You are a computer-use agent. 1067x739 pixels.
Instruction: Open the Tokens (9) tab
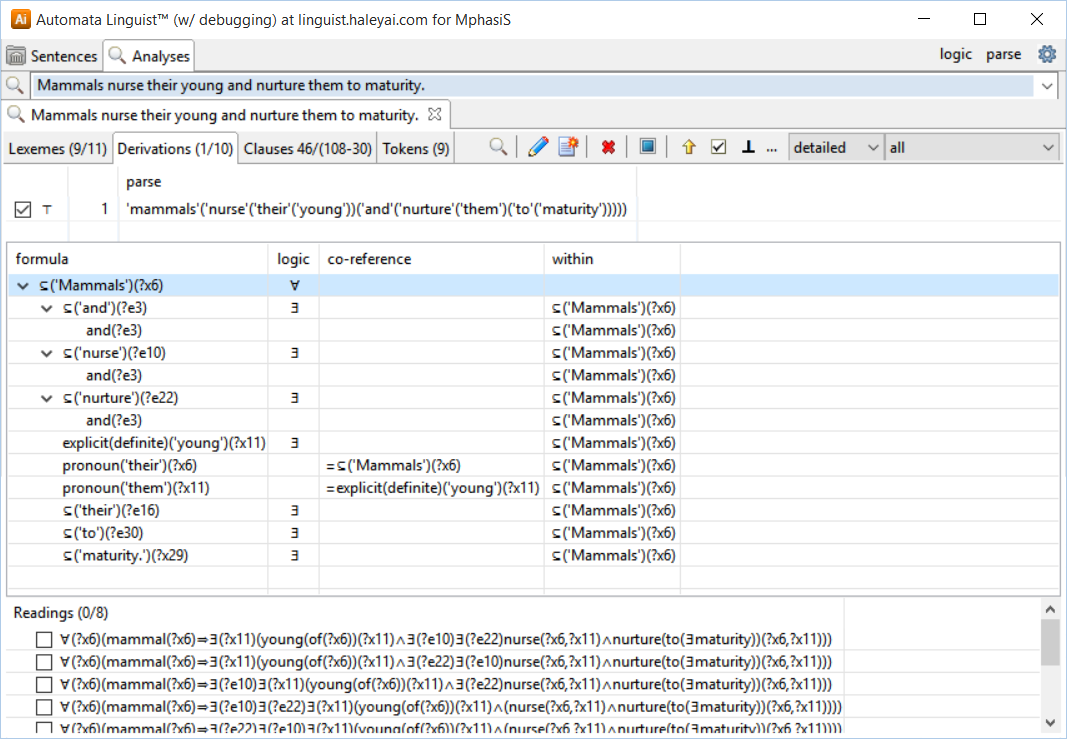pos(416,148)
